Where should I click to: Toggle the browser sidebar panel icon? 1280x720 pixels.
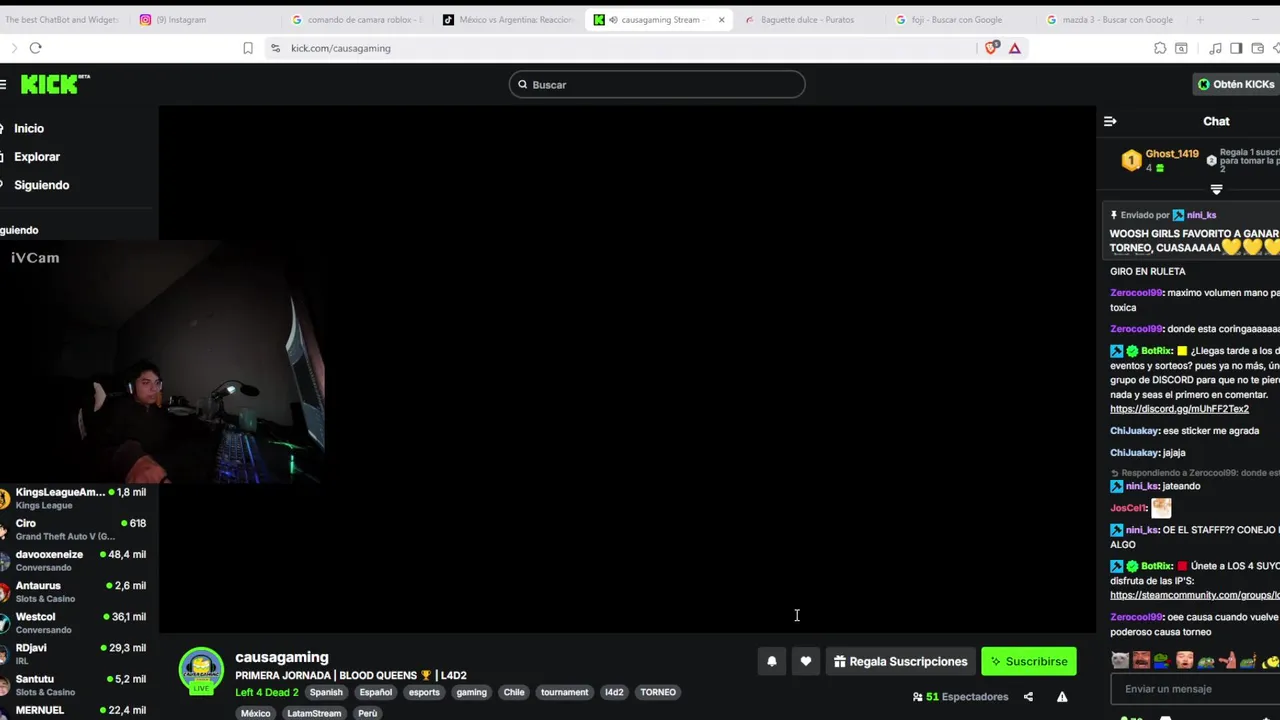(x=1237, y=48)
